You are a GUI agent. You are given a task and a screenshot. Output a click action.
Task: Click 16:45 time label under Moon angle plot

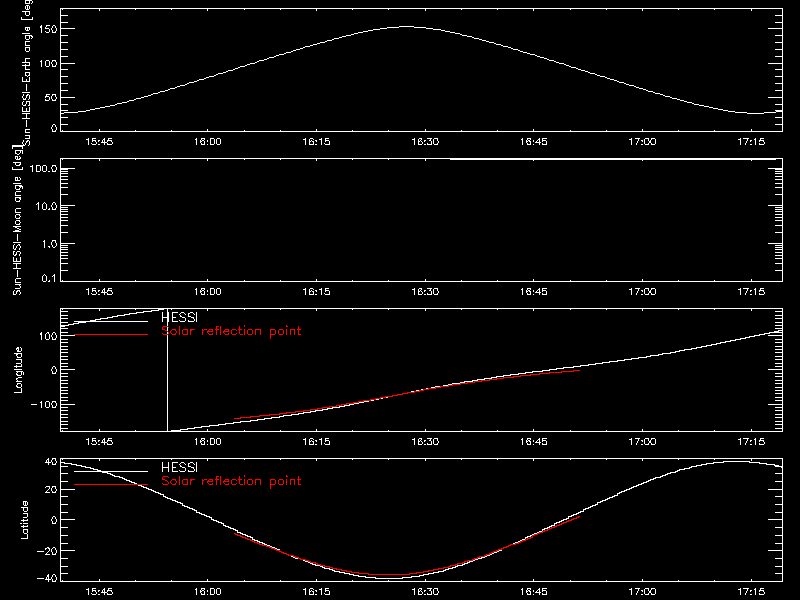[534, 292]
